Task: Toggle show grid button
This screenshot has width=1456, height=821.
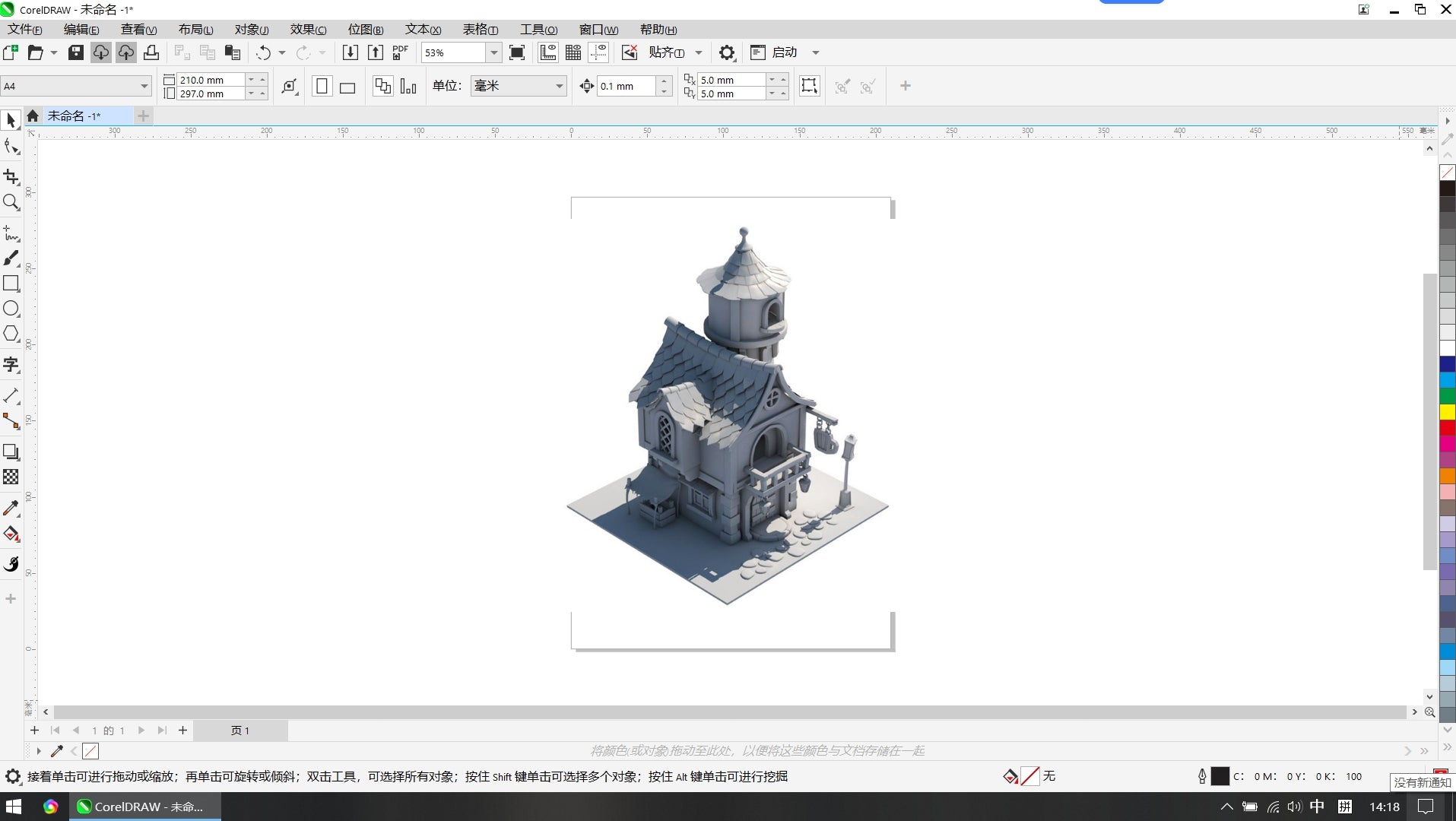Action: click(573, 52)
